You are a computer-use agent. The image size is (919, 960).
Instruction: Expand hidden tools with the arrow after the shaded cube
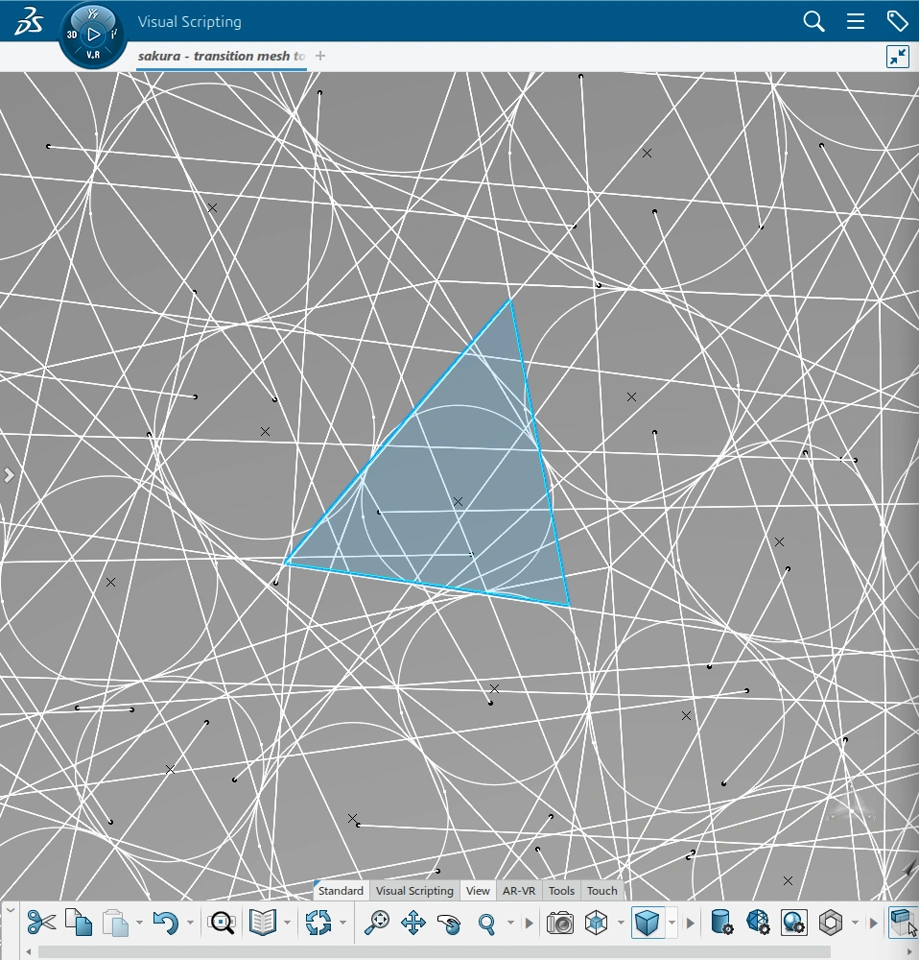pyautogui.click(x=691, y=923)
